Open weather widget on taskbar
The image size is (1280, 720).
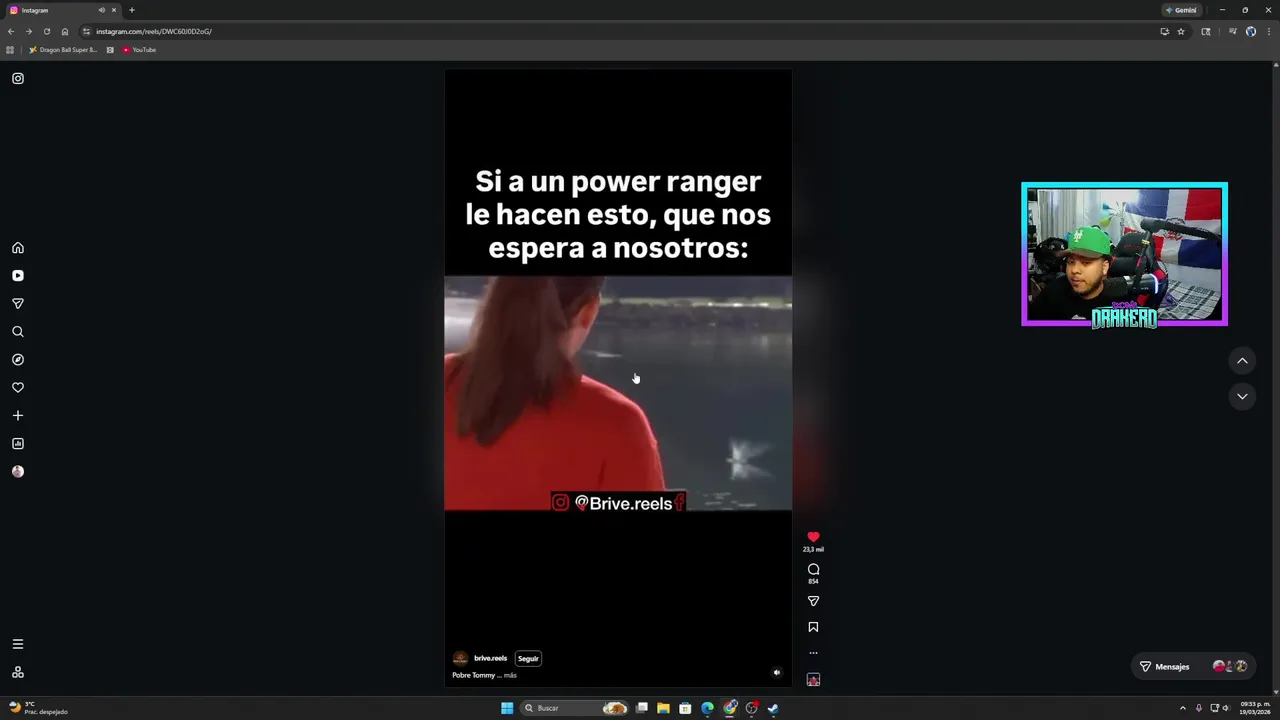point(38,708)
